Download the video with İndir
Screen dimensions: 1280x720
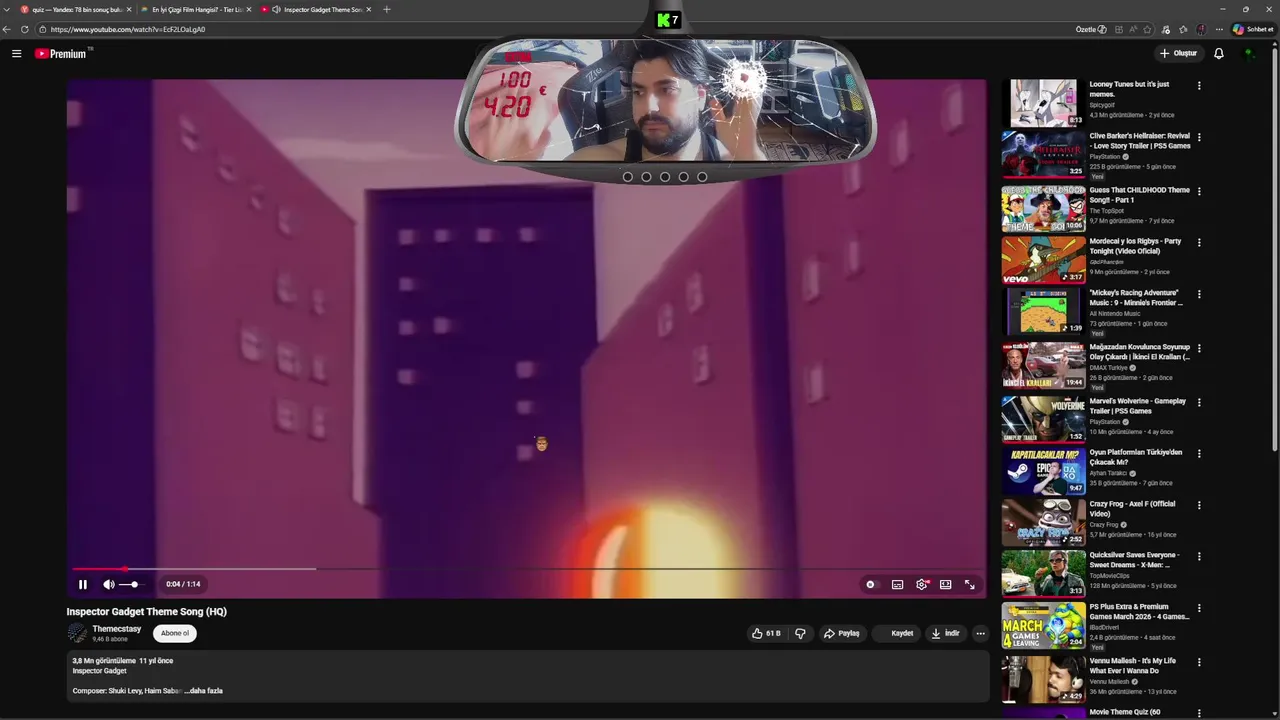click(945, 633)
